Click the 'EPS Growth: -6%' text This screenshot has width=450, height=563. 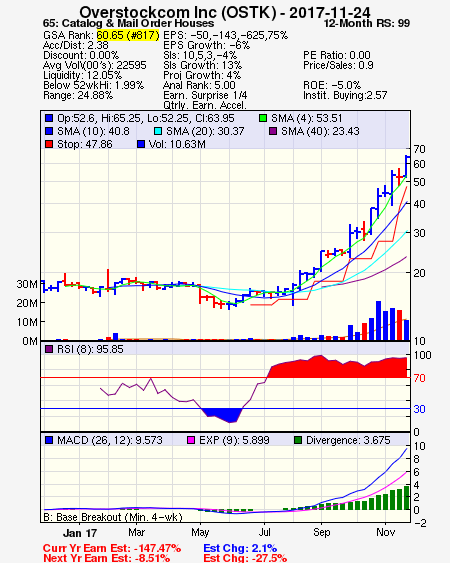[207, 45]
